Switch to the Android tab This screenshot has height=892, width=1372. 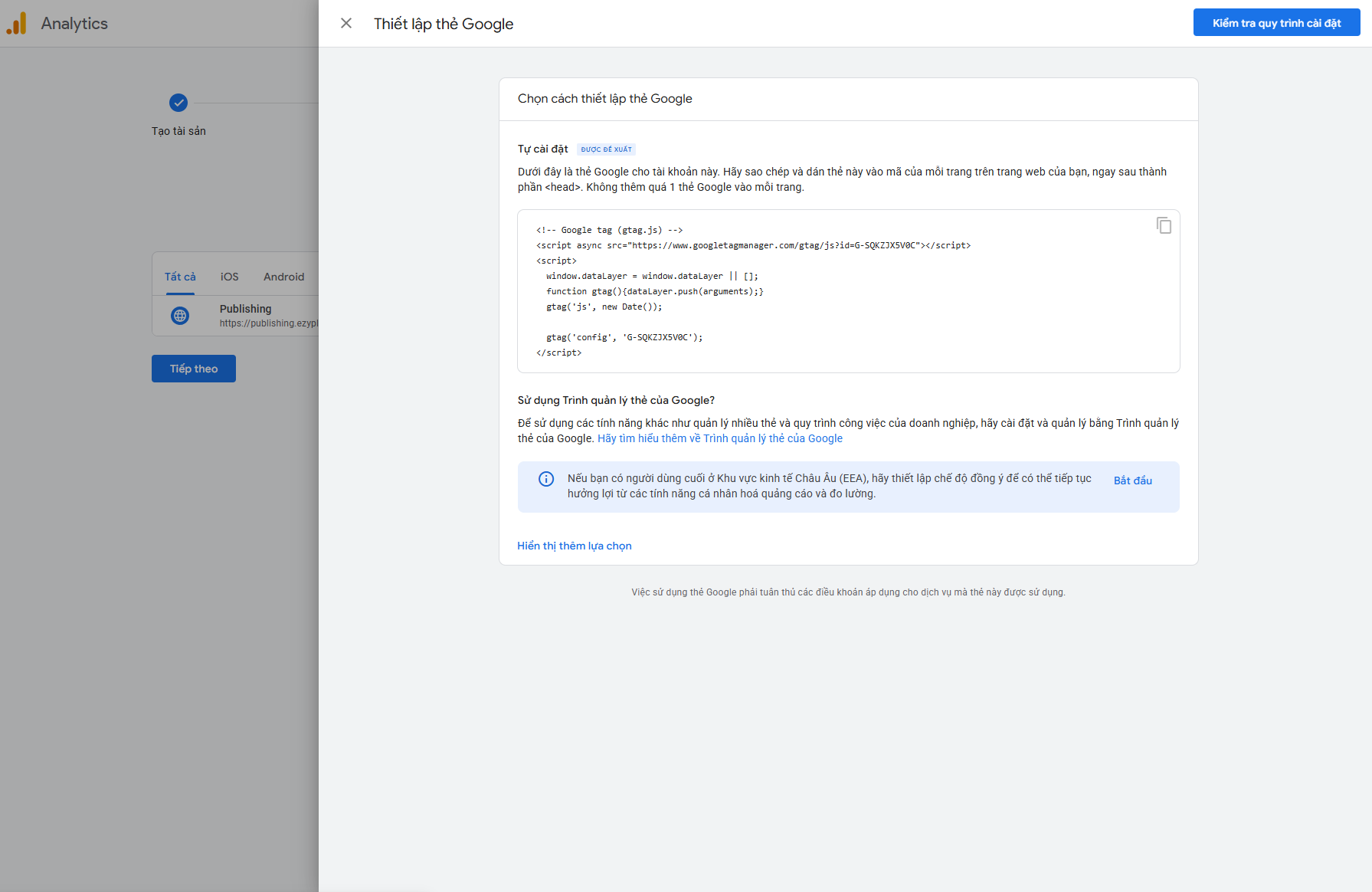(283, 277)
